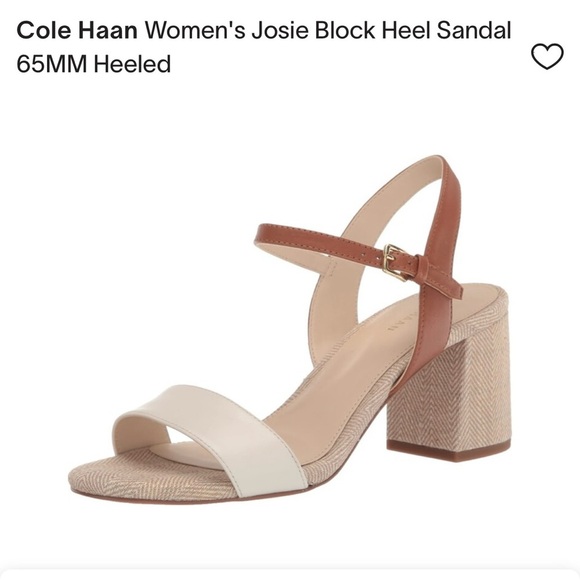Click the 'Haan' word in the brand name
The height and width of the screenshot is (580, 580).
tap(107, 30)
